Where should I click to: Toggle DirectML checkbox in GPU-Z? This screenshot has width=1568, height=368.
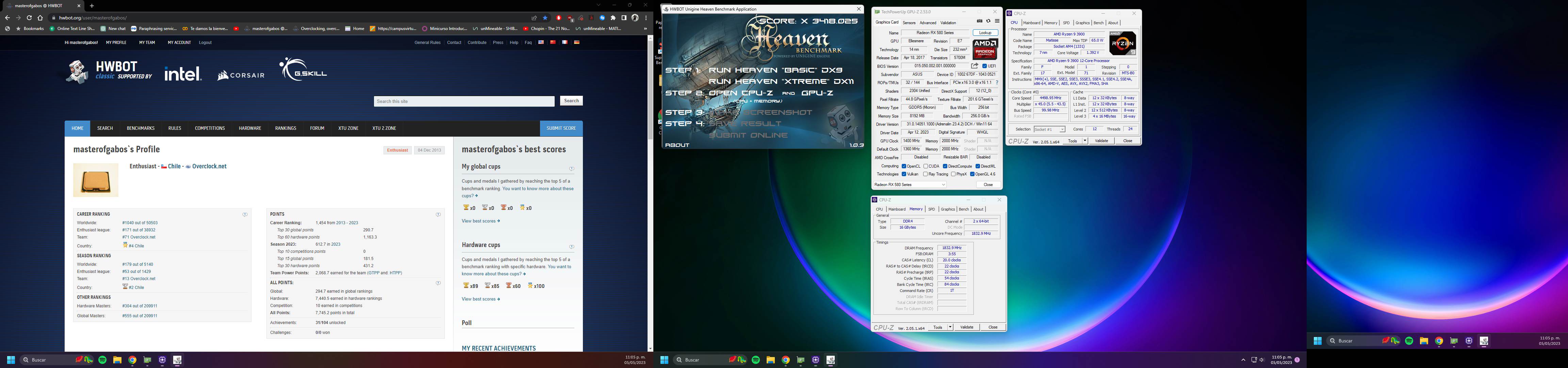pos(978,166)
